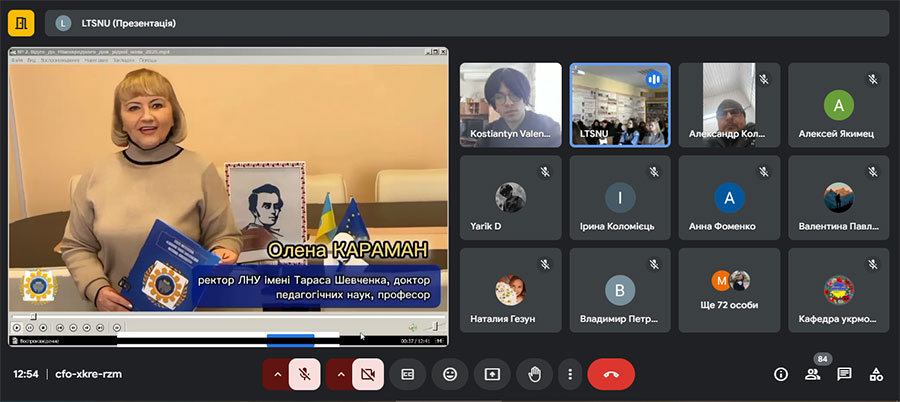900x402 pixels.
Task: Open the emoji reactions button
Action: click(450, 374)
